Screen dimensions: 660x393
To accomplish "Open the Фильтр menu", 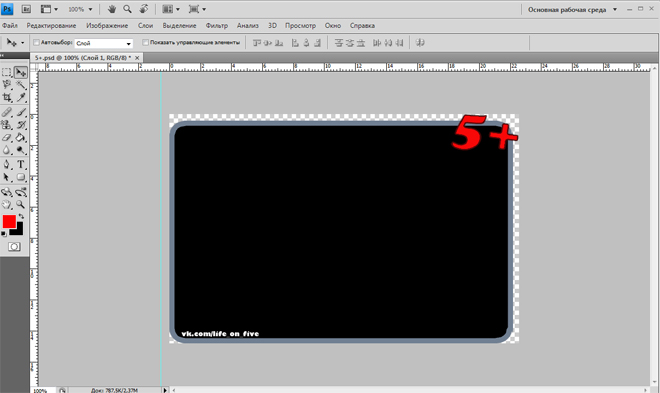I will click(216, 26).
